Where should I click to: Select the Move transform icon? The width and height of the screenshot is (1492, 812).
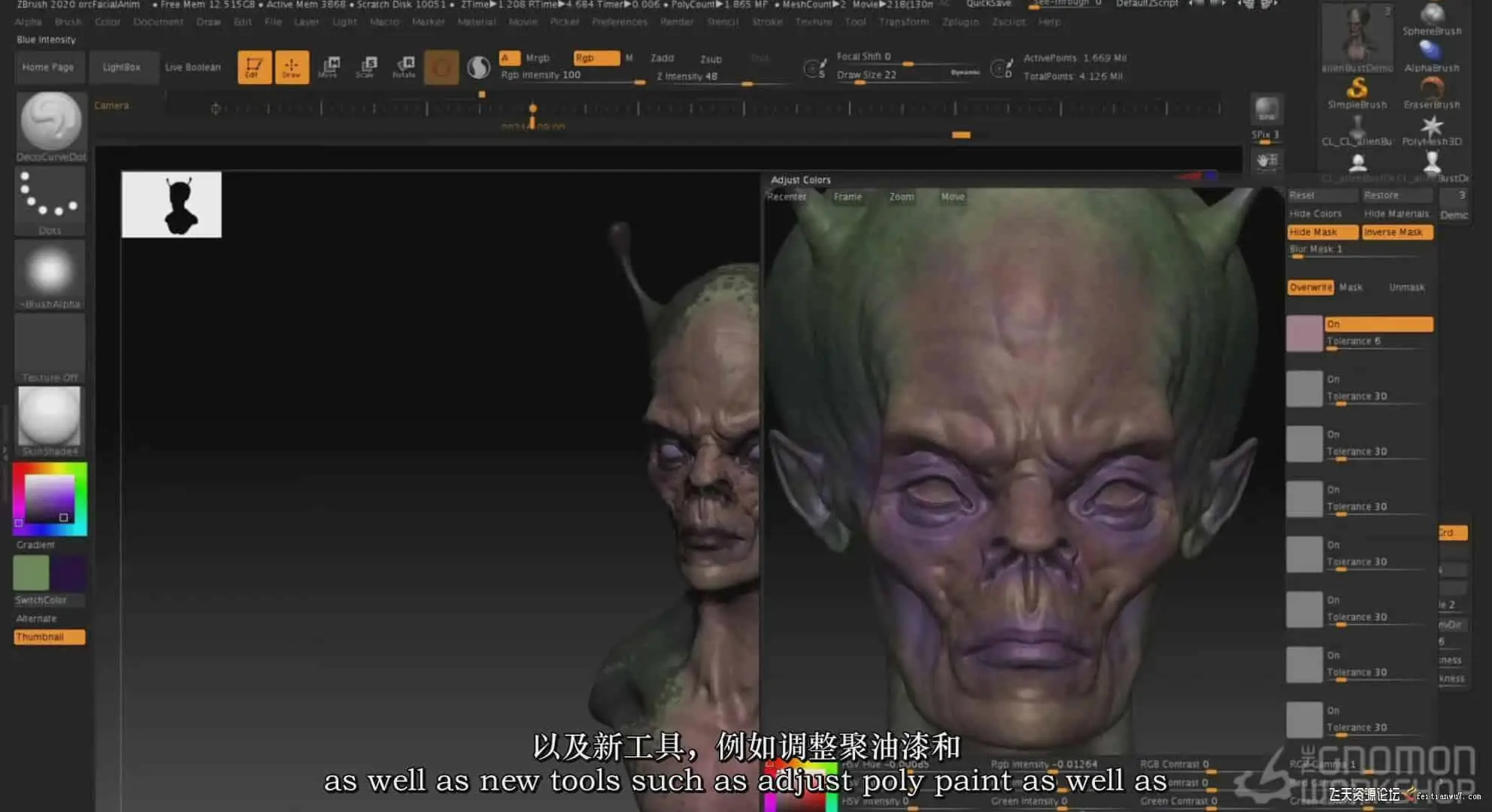(x=329, y=67)
